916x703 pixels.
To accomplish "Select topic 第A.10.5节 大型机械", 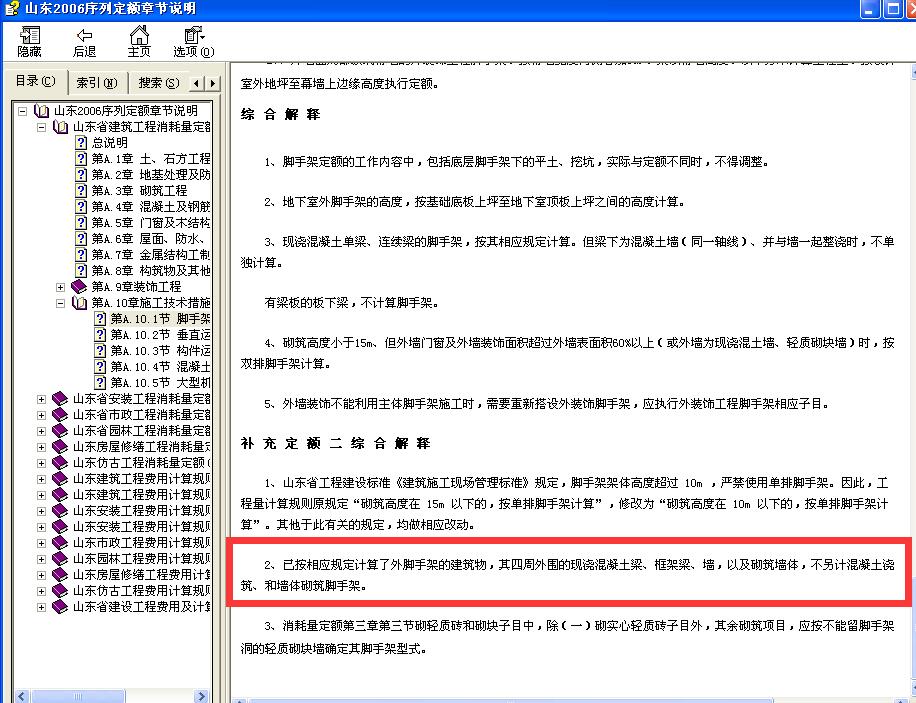I will tap(161, 383).
